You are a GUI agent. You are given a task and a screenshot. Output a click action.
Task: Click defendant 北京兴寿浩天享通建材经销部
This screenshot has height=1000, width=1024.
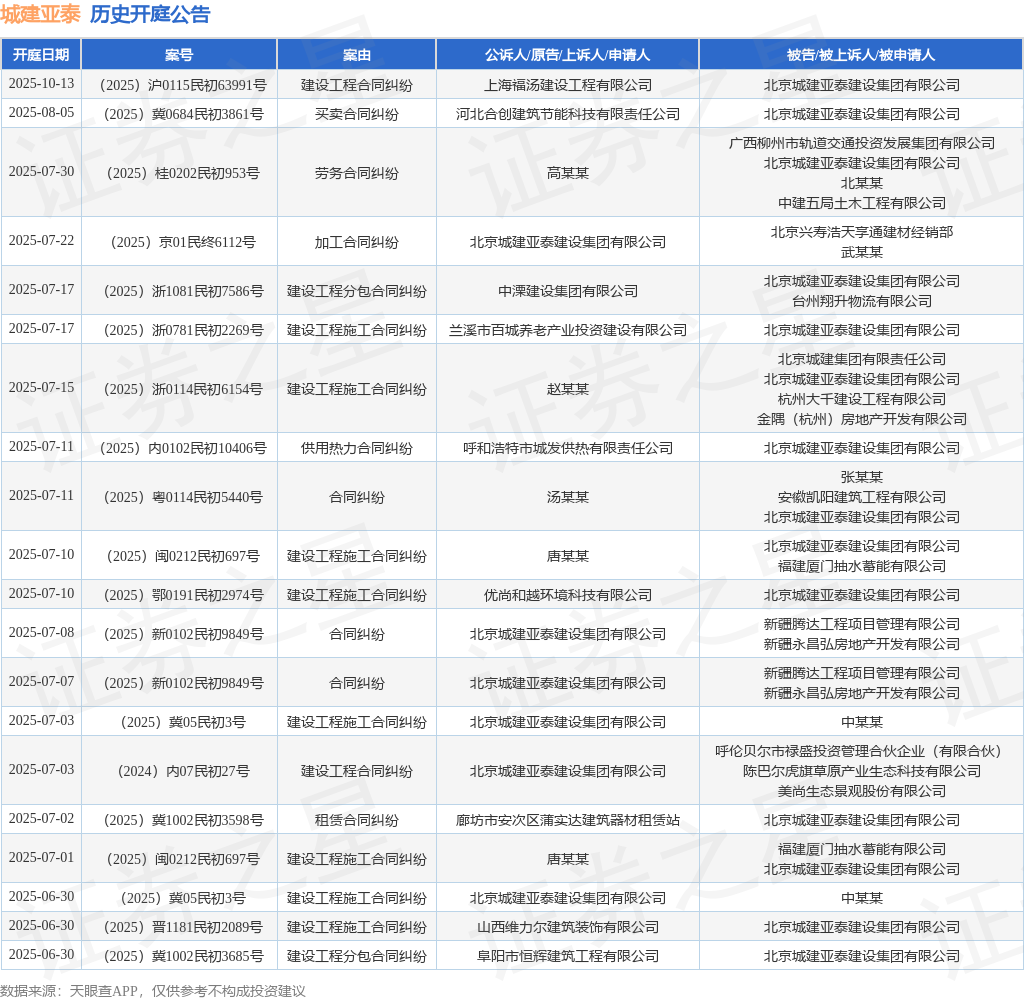[x=861, y=232]
